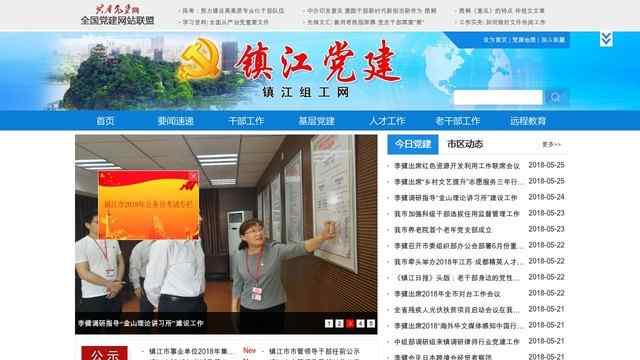
Task: Open 远程教育 navigation menu item
Action: (528, 121)
